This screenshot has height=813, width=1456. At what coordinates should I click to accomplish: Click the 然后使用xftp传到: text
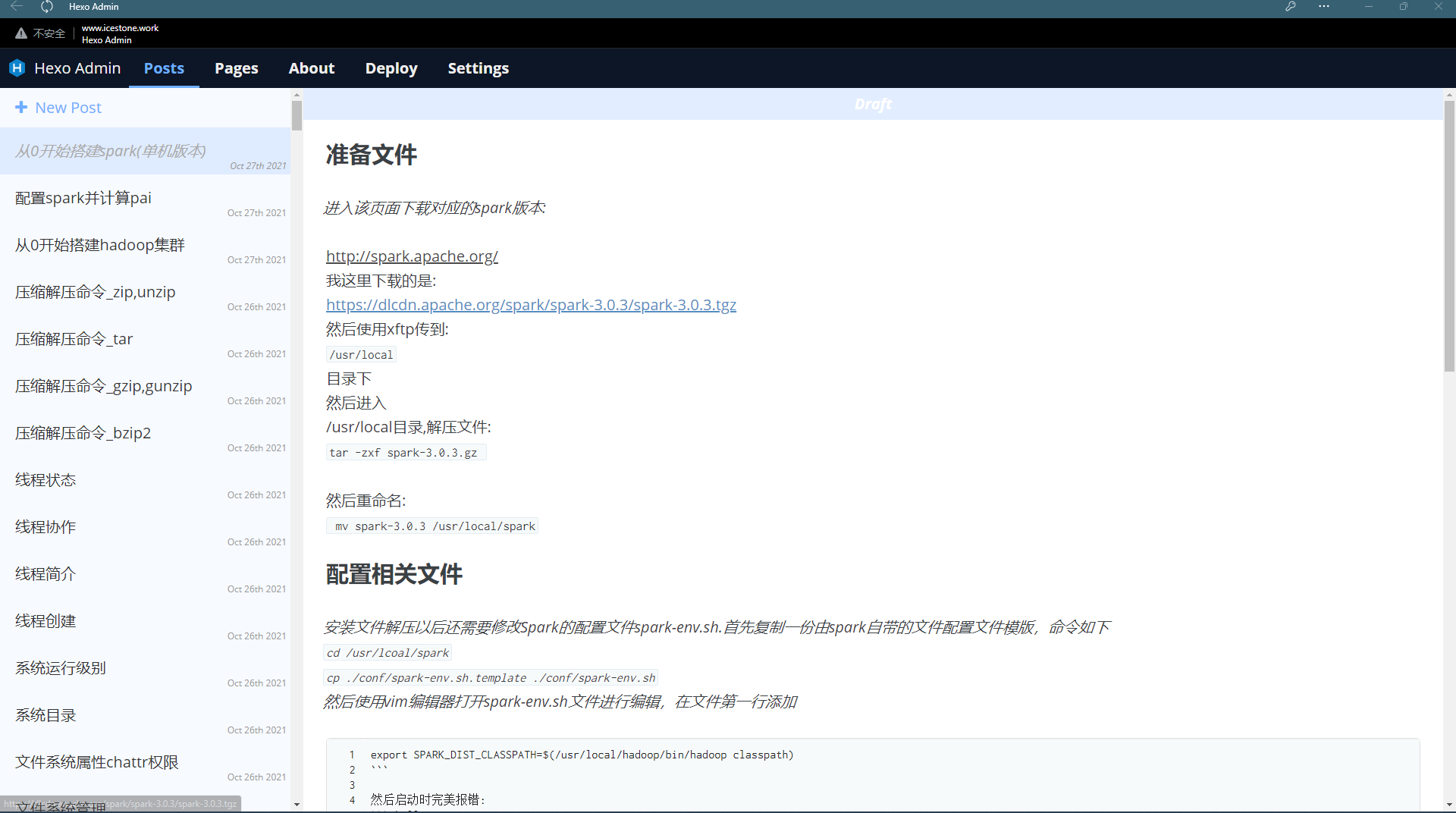[388, 329]
